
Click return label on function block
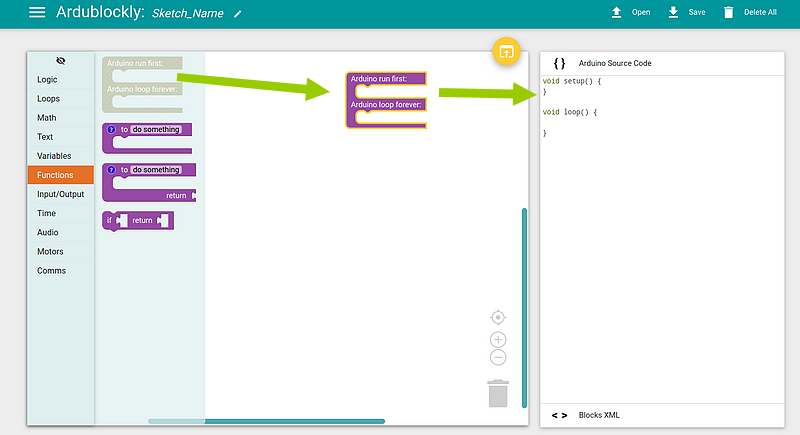[x=176, y=196]
